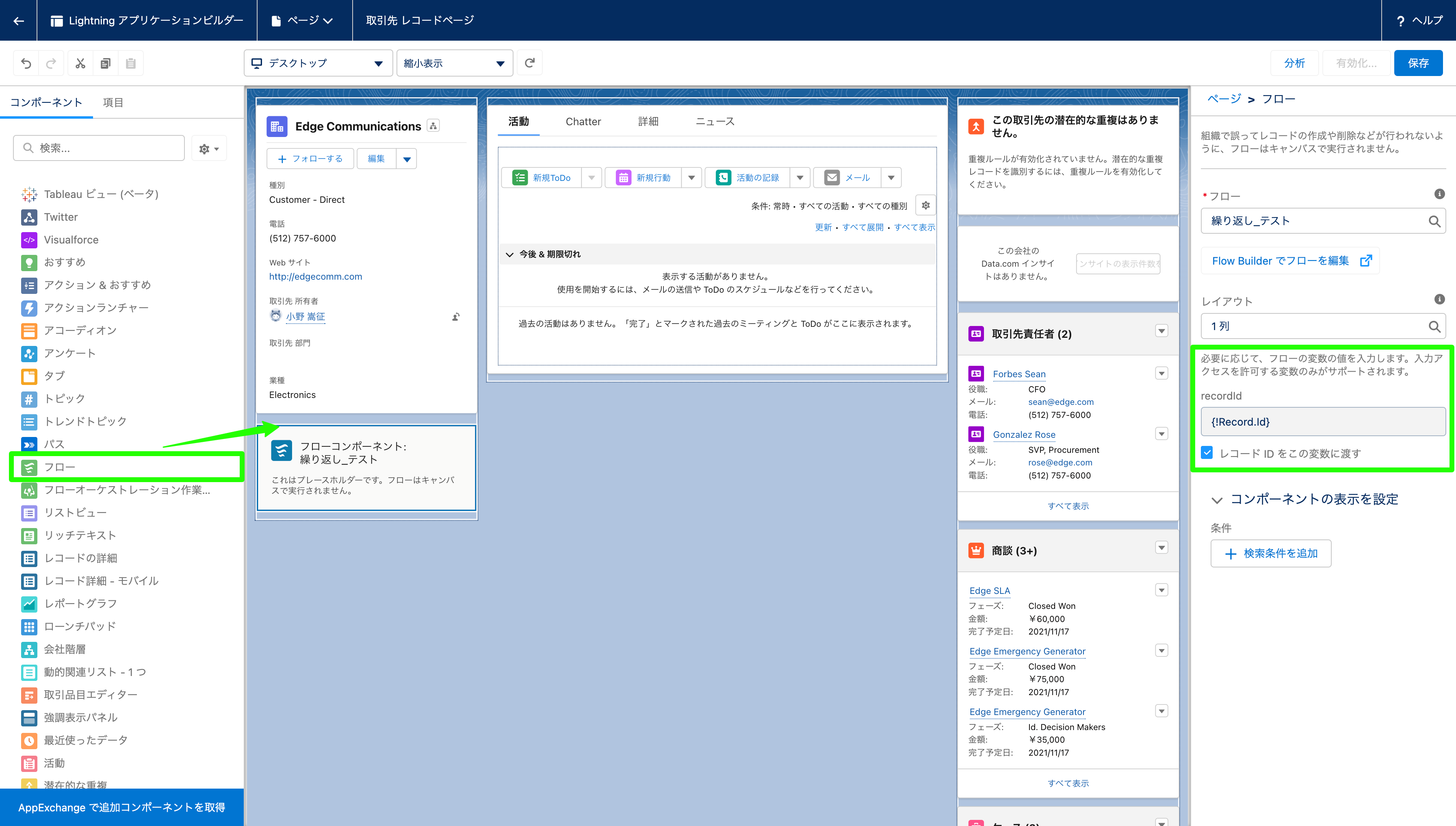Open the 縮小表示 zoom dropdown
Screen dimensions: 1456x826
point(454,63)
